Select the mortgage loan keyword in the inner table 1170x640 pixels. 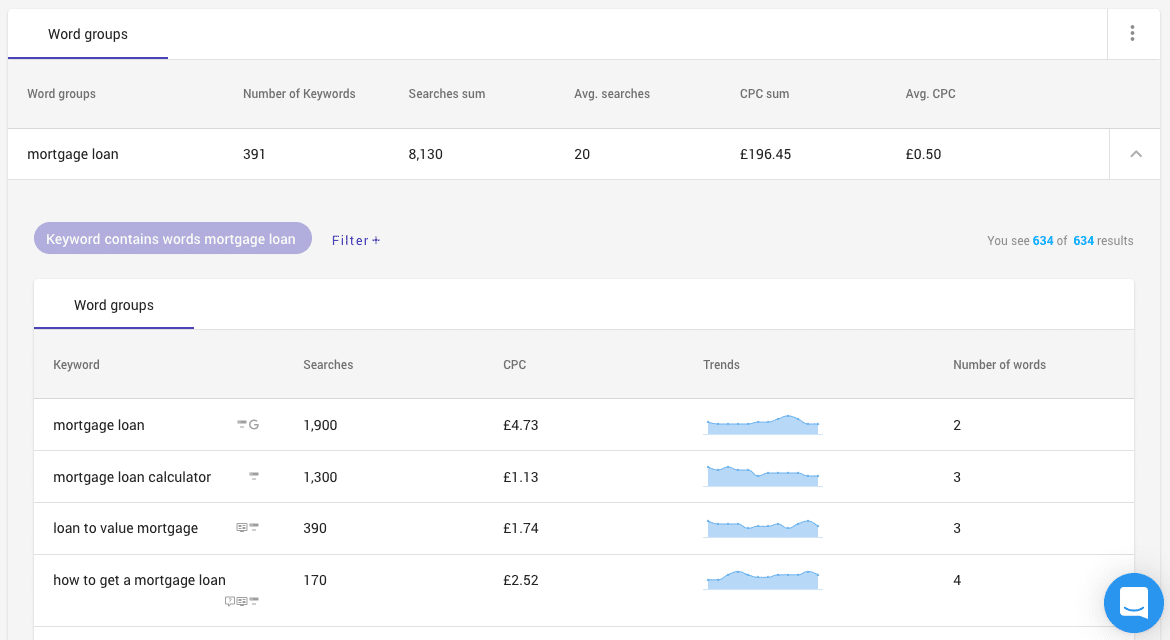[x=98, y=425]
